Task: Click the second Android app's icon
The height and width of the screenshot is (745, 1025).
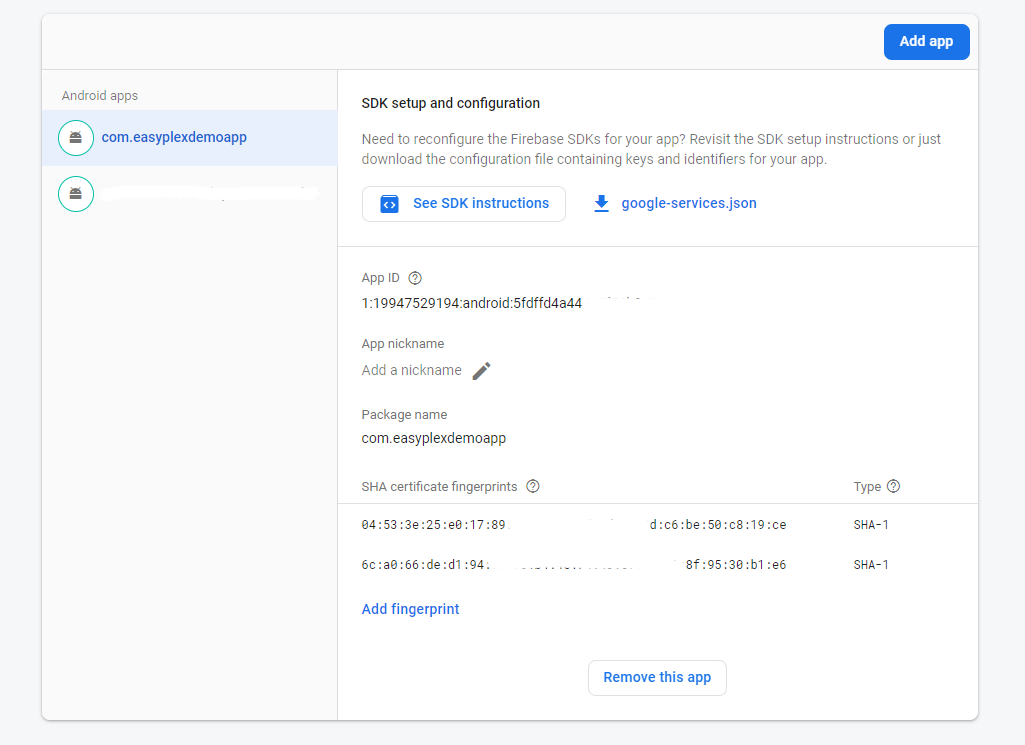Action: (x=76, y=193)
